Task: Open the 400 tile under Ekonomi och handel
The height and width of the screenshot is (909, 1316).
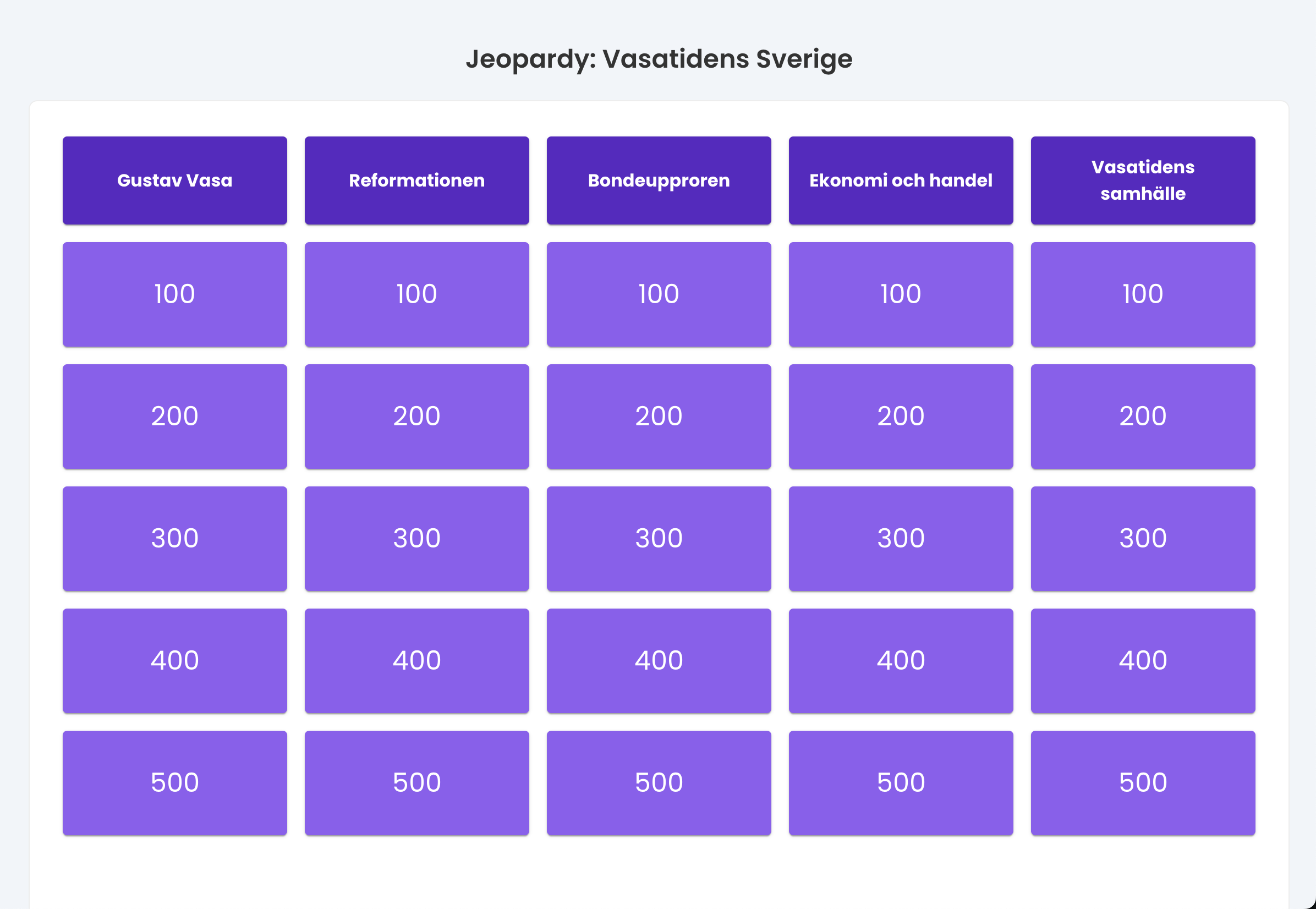Action: click(901, 661)
